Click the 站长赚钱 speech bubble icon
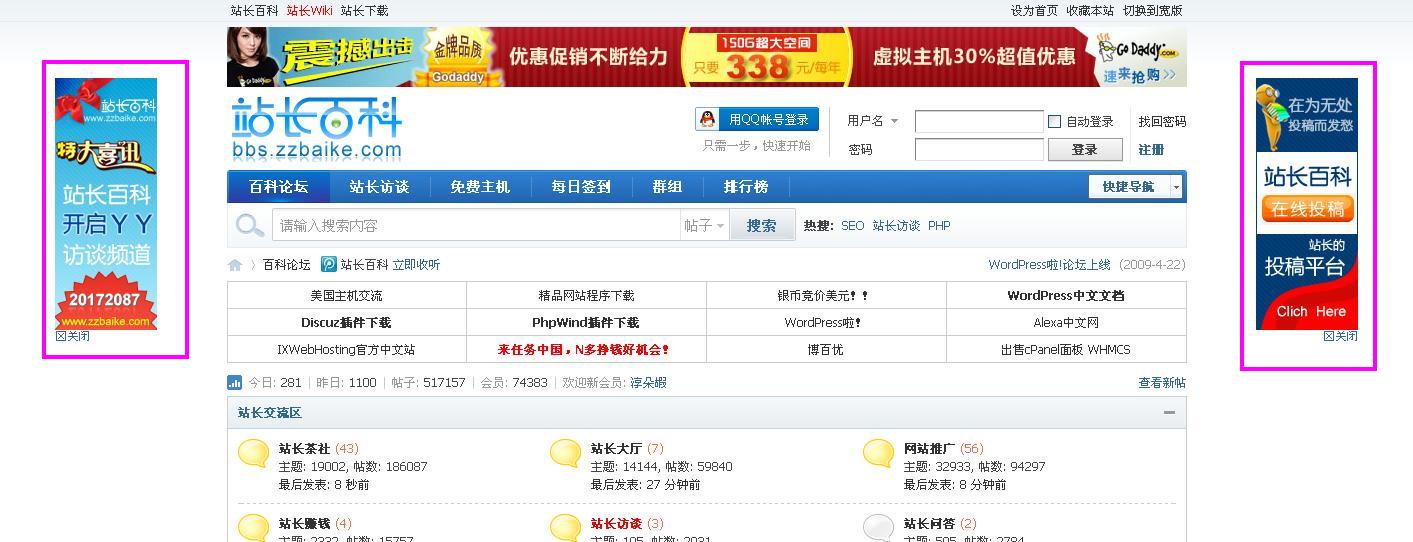This screenshot has height=542, width=1413. [254, 527]
